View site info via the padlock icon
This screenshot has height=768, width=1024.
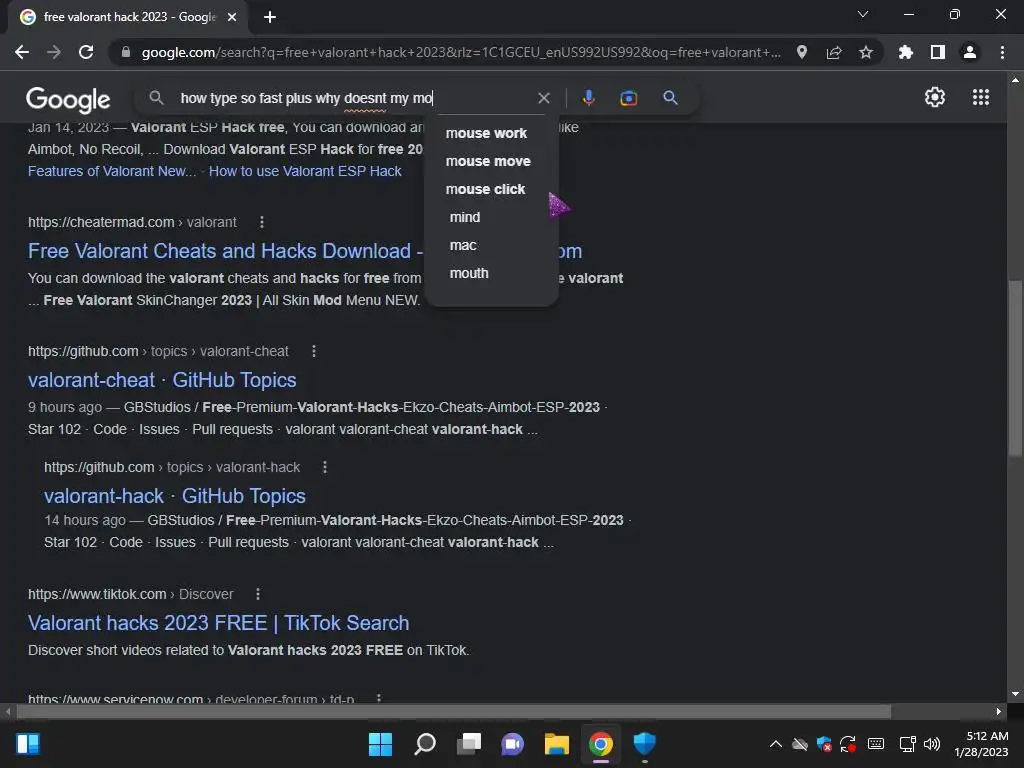pos(126,52)
